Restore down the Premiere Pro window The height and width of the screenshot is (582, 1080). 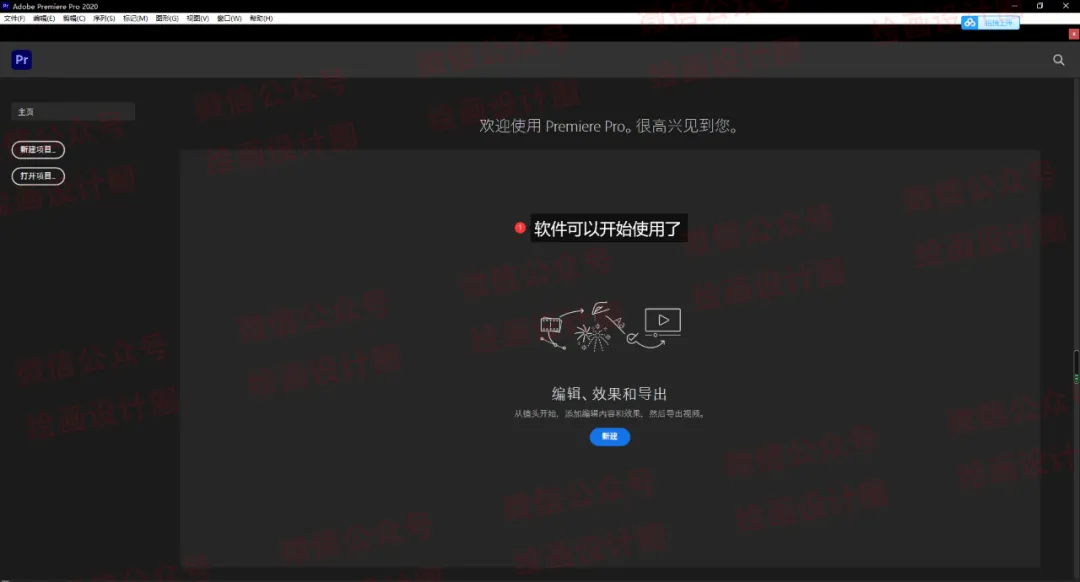[1040, 6]
